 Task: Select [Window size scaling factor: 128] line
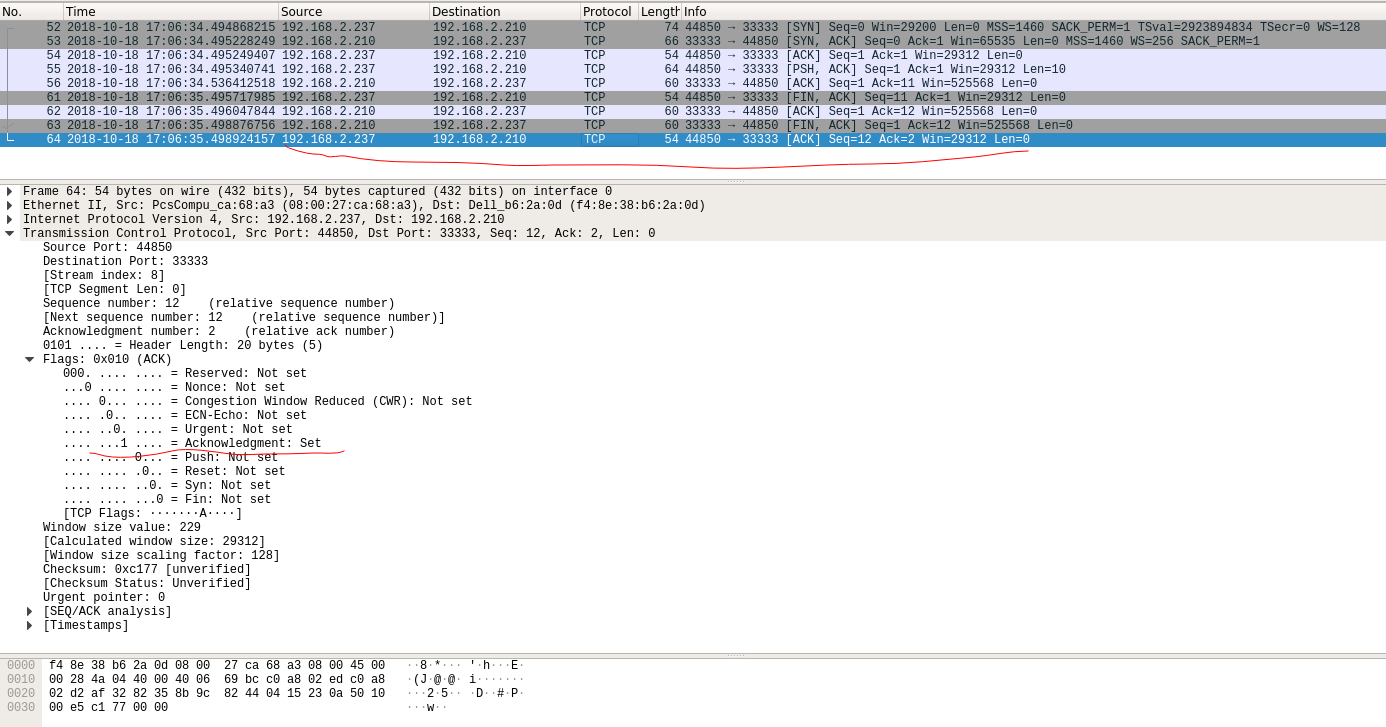pos(161,556)
